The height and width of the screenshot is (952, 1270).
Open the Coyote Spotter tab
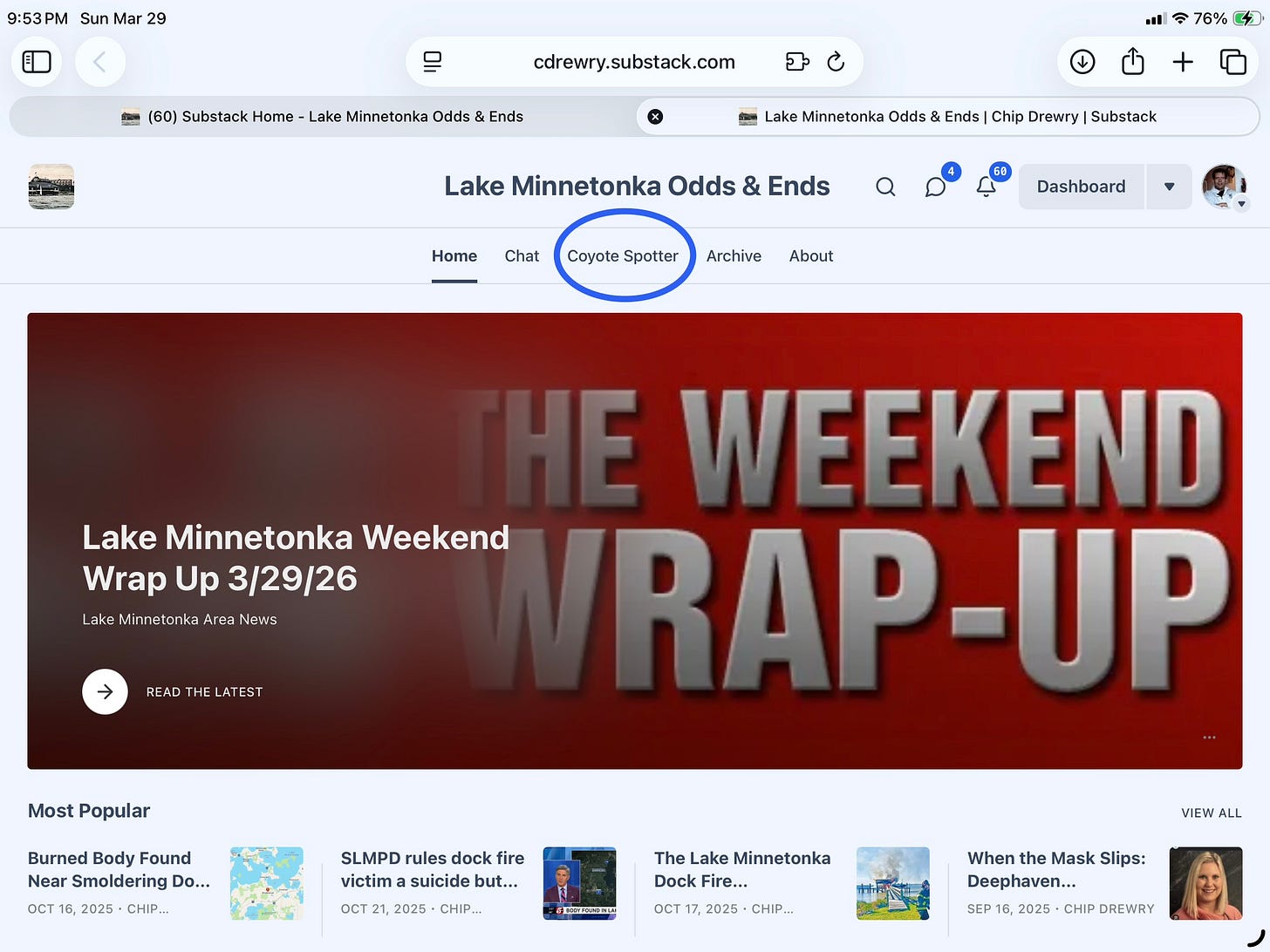click(x=623, y=256)
